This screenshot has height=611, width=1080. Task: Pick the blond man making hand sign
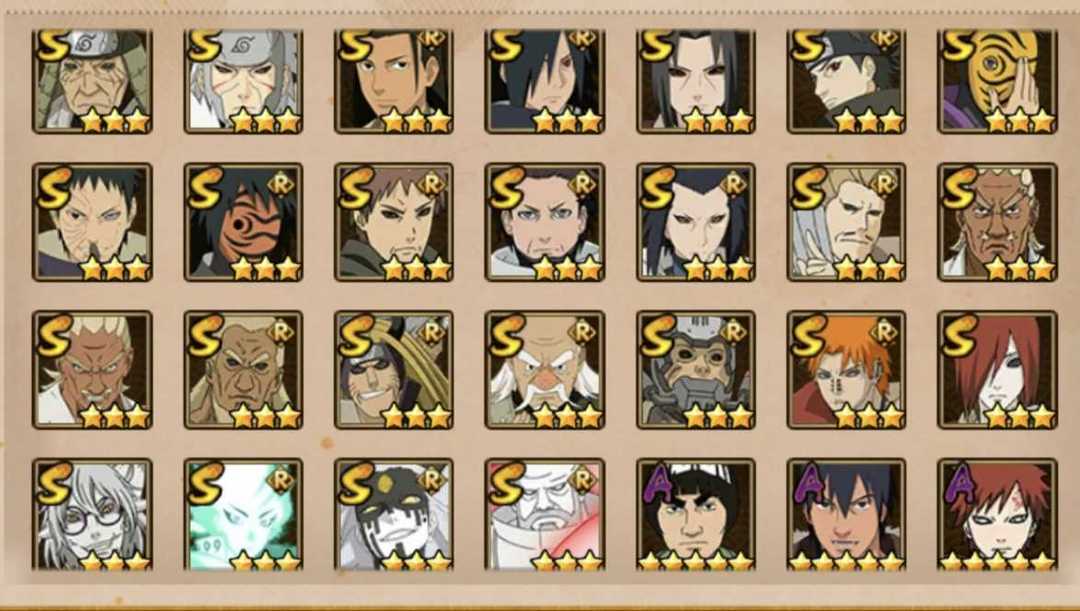point(847,222)
